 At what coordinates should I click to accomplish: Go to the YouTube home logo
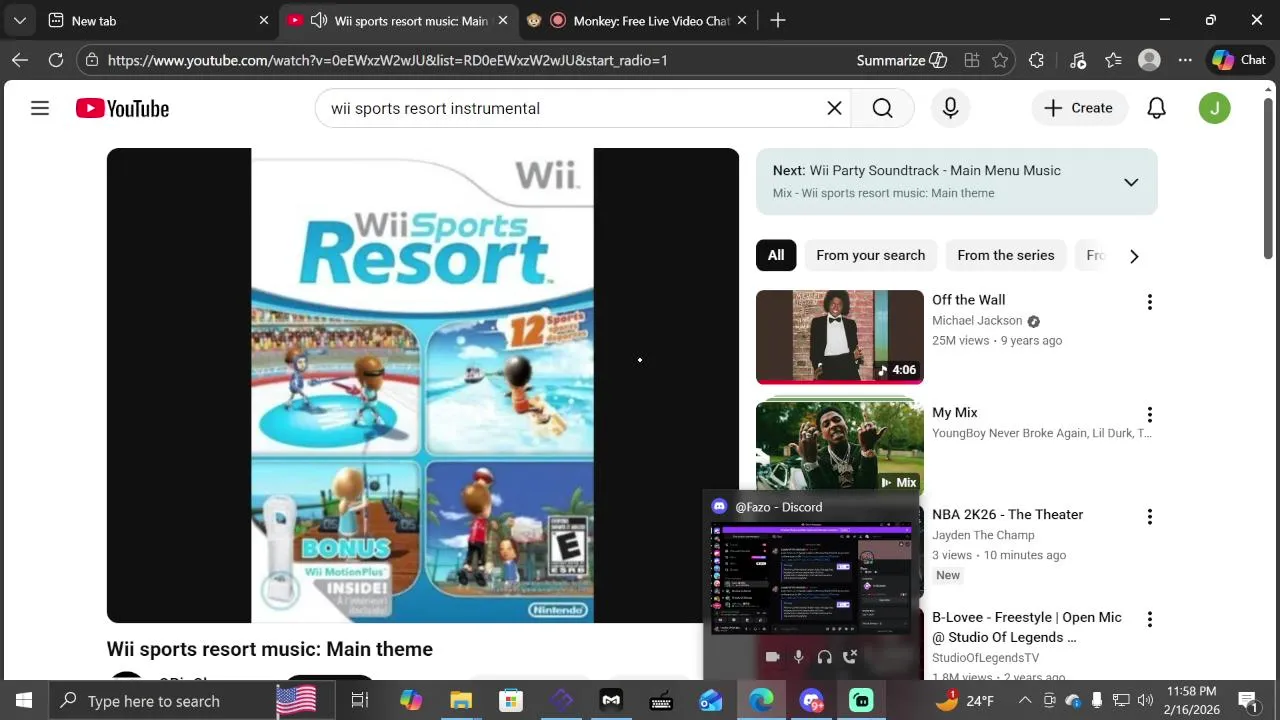tap(122, 108)
